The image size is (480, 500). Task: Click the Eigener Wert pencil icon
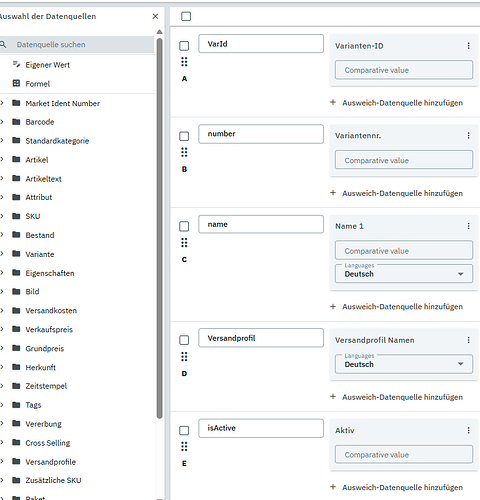16,64
